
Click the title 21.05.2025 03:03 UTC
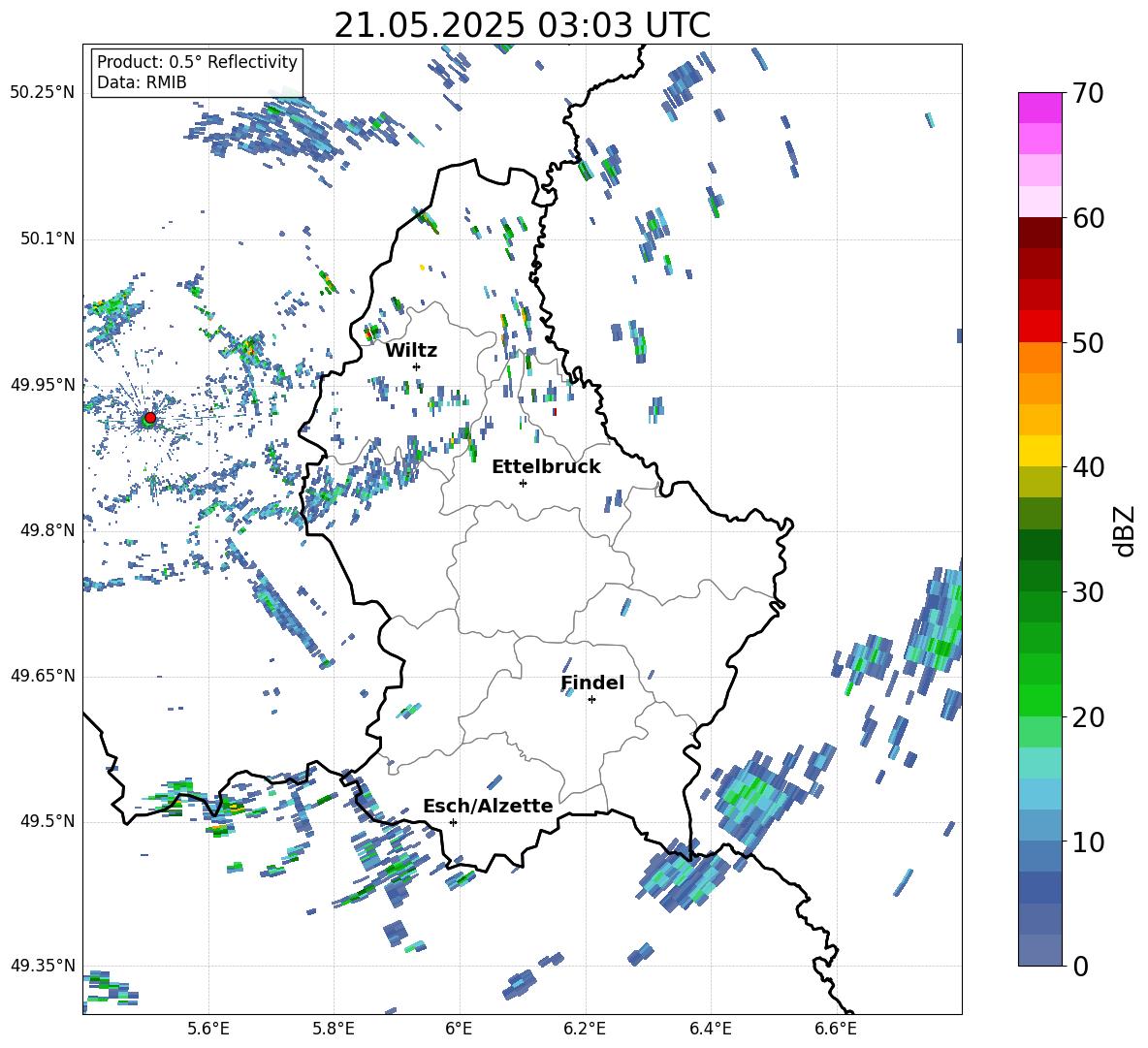pos(522,25)
